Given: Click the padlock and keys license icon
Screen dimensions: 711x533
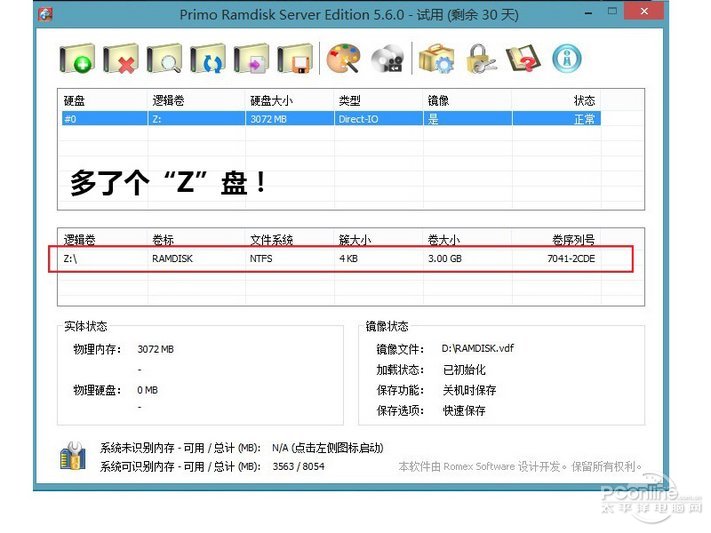Looking at the screenshot, I should coord(481,58).
